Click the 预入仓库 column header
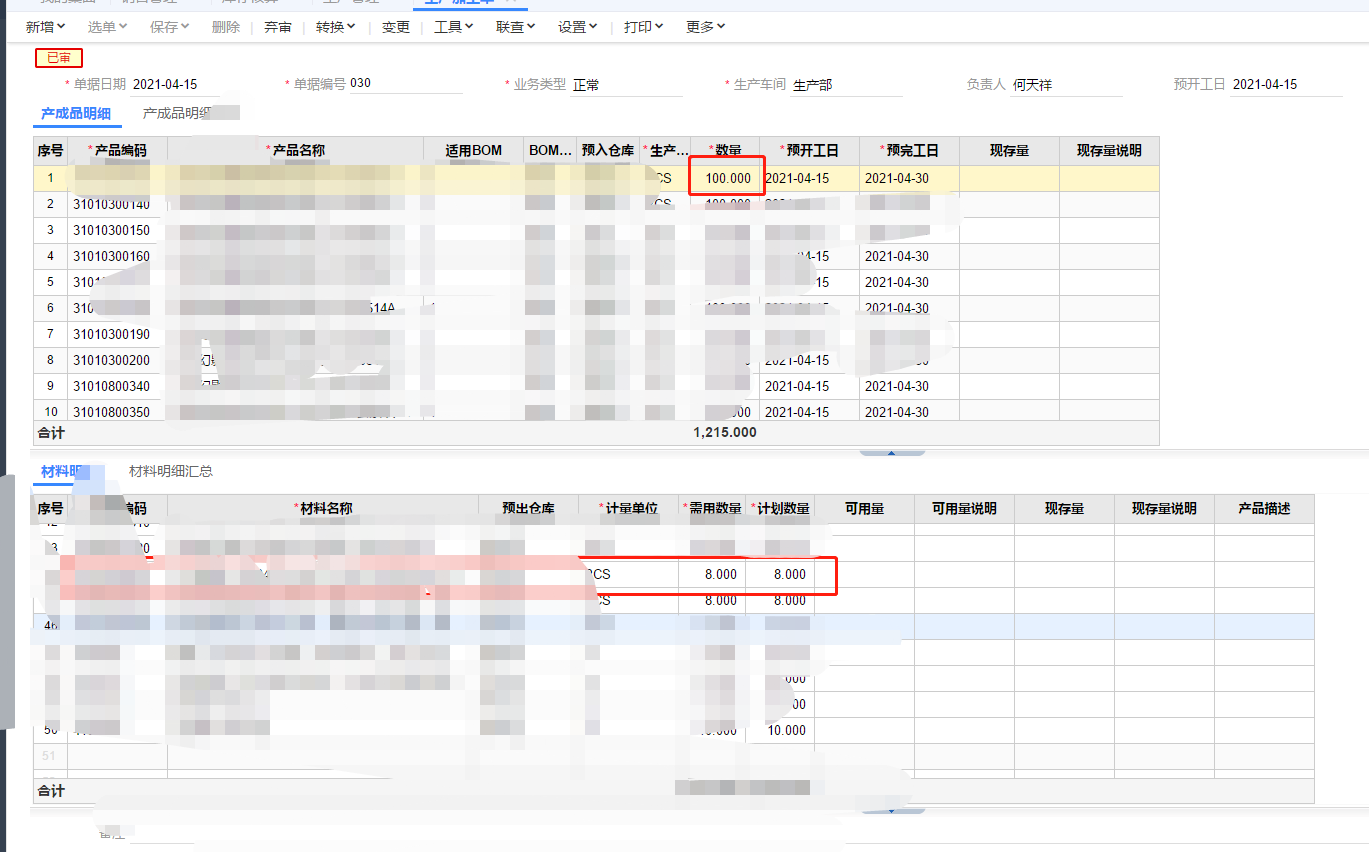The height and width of the screenshot is (852, 1369). coord(608,150)
